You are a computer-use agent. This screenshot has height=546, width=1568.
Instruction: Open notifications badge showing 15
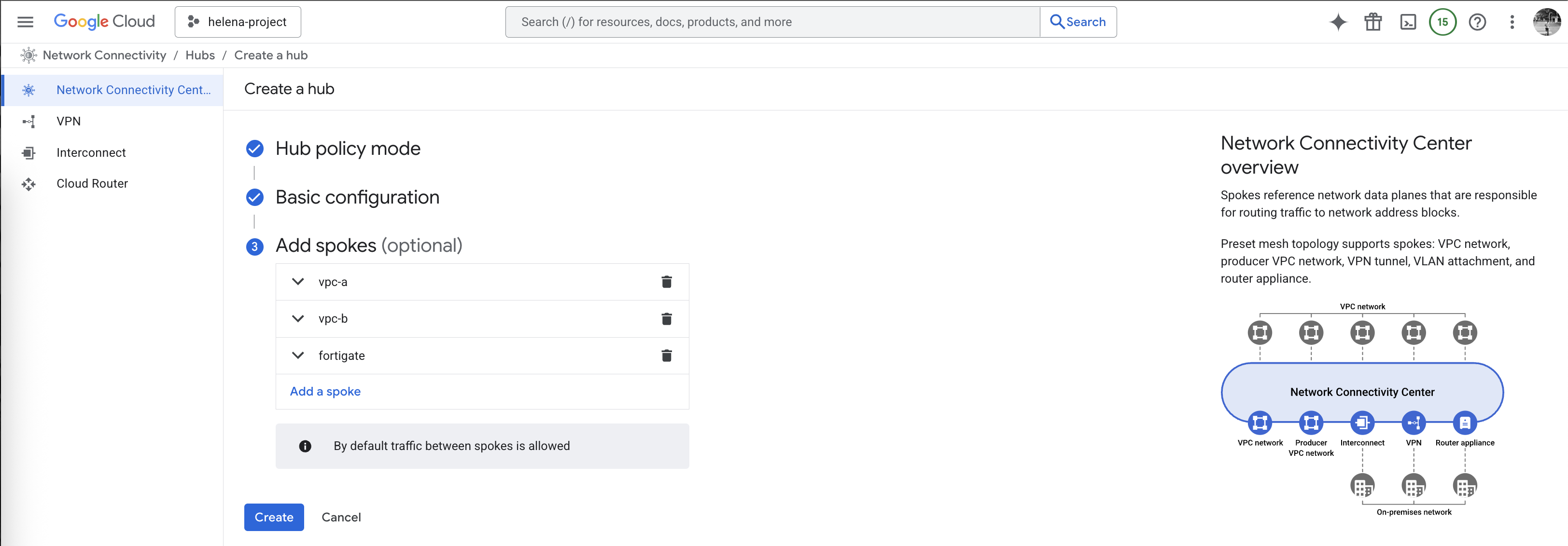[1442, 22]
